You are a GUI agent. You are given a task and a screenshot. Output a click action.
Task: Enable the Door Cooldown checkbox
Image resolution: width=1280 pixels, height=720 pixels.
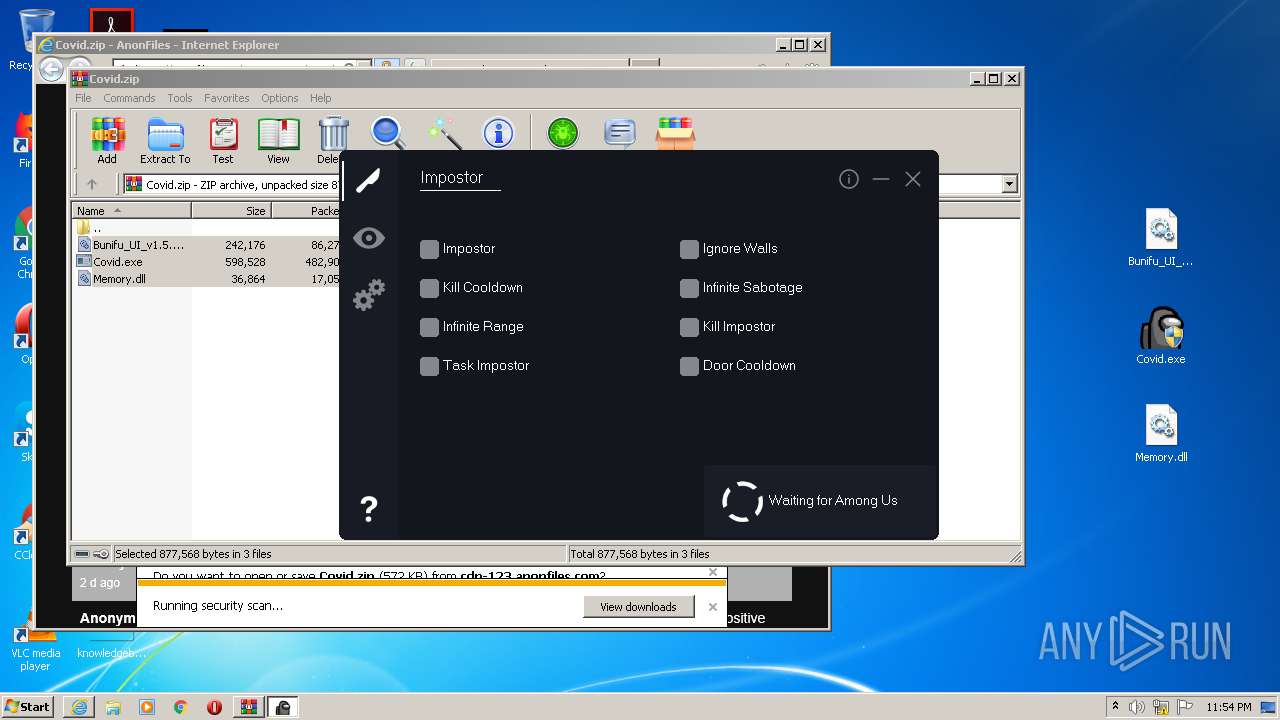pos(689,366)
